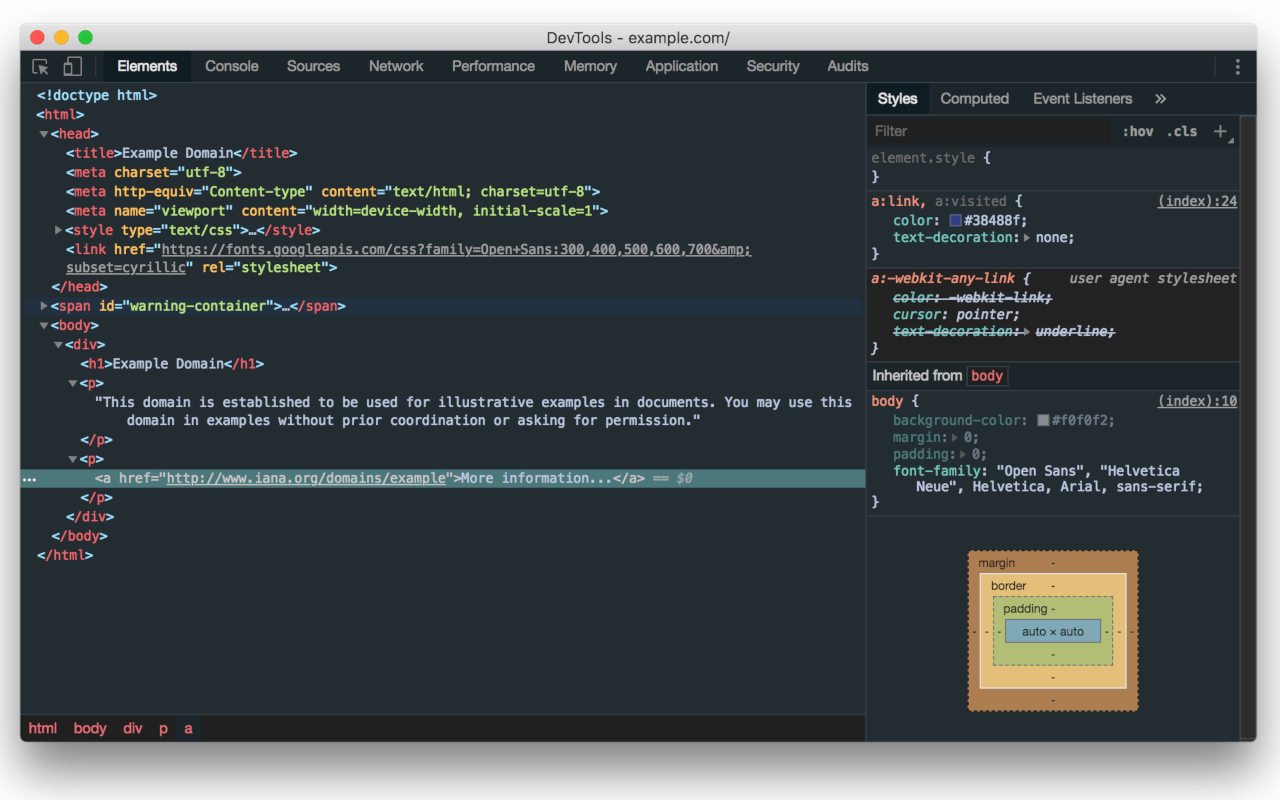Select the h1 Example Domain row

click(x=172, y=364)
